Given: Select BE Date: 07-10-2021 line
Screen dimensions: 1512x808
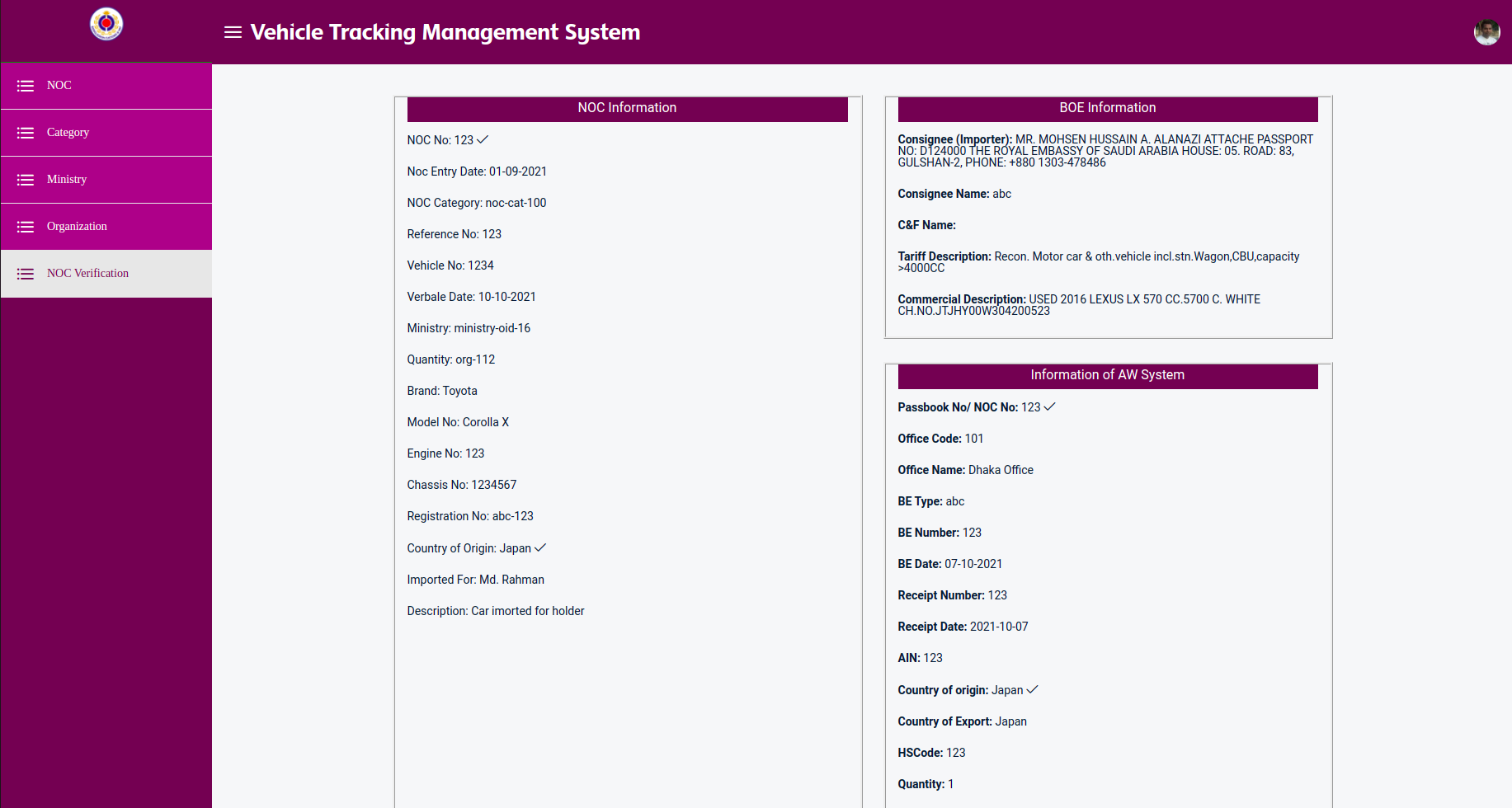Looking at the screenshot, I should (x=950, y=564).
